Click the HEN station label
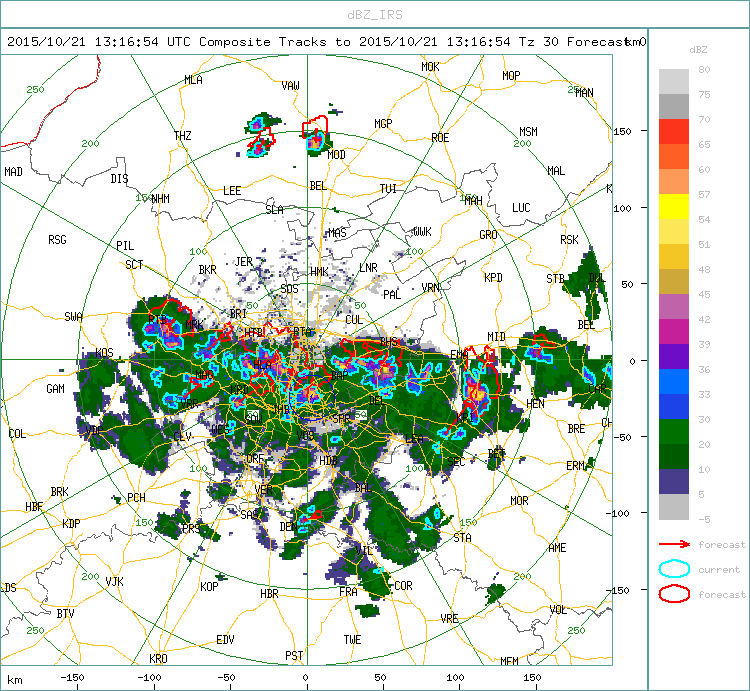This screenshot has height=691, width=750. 535,404
